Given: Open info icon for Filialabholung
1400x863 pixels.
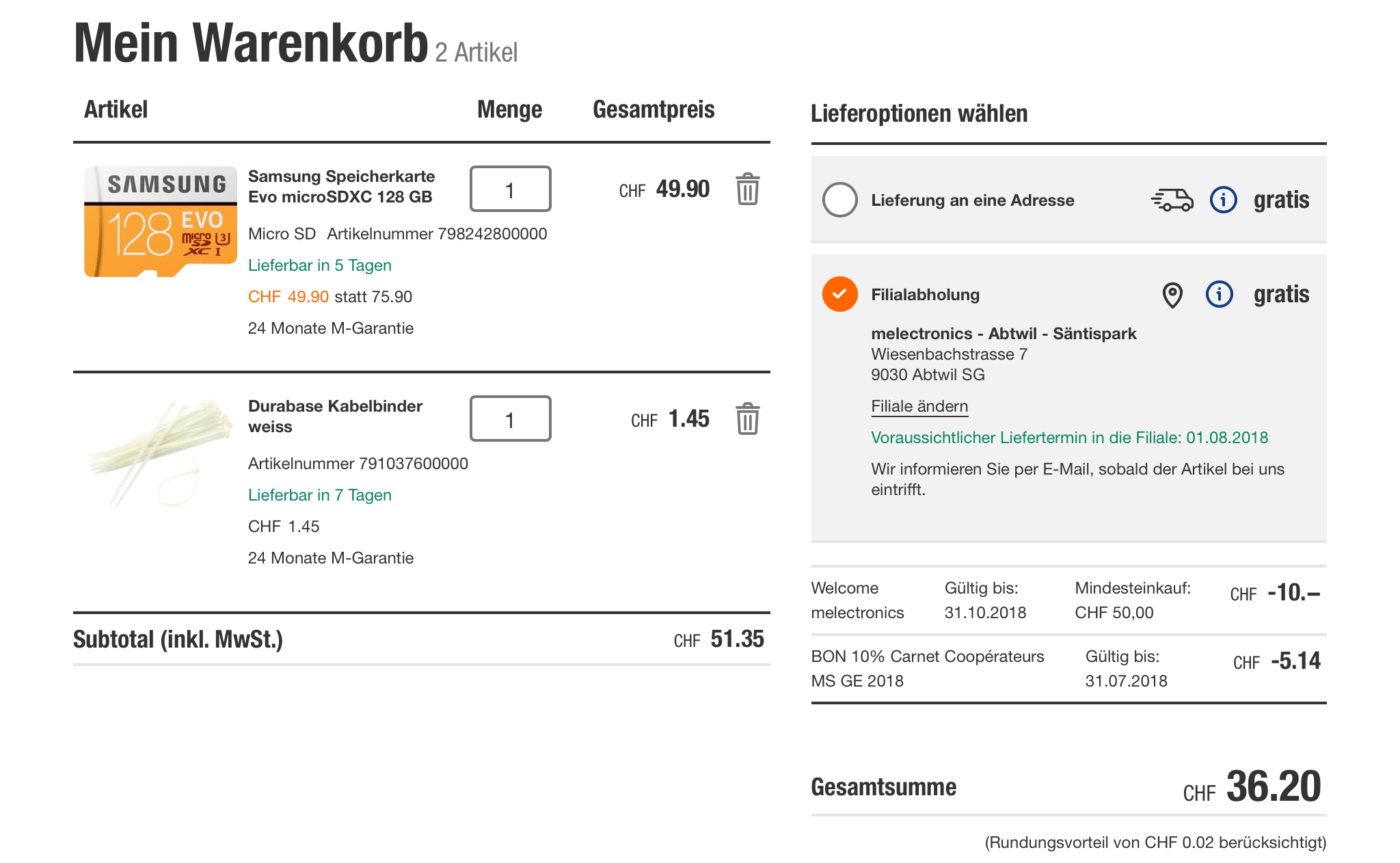Looking at the screenshot, I should (1219, 294).
